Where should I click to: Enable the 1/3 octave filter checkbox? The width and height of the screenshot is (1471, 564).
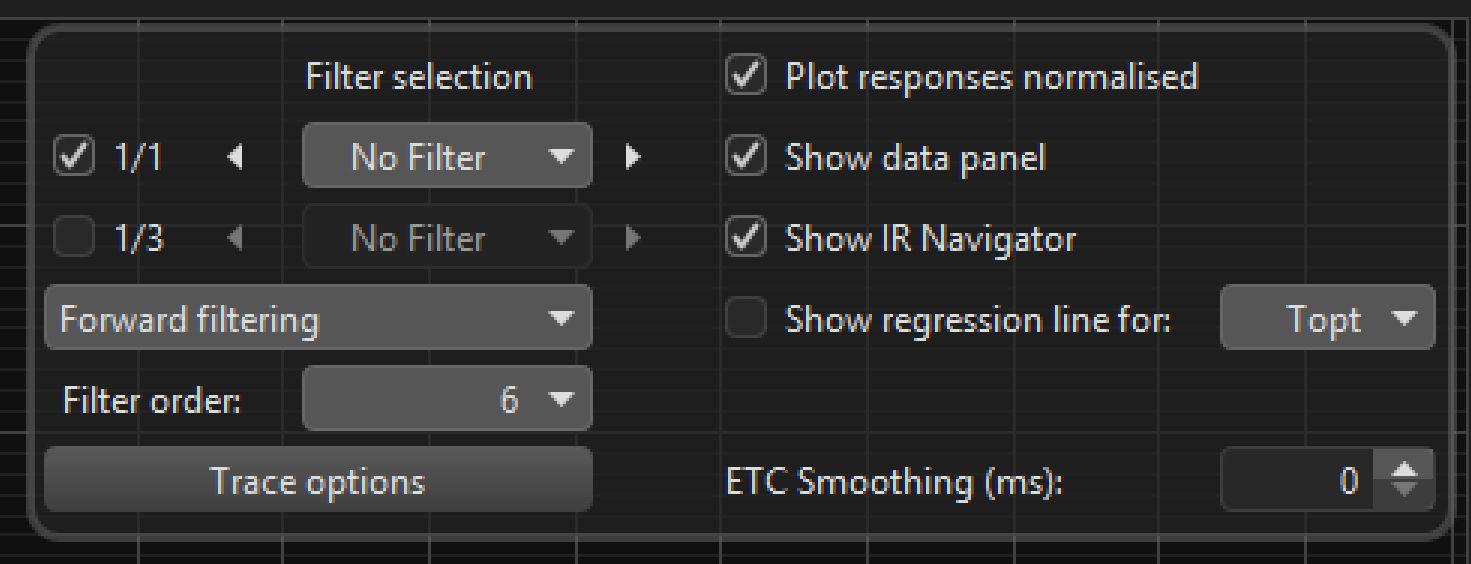[x=73, y=239]
